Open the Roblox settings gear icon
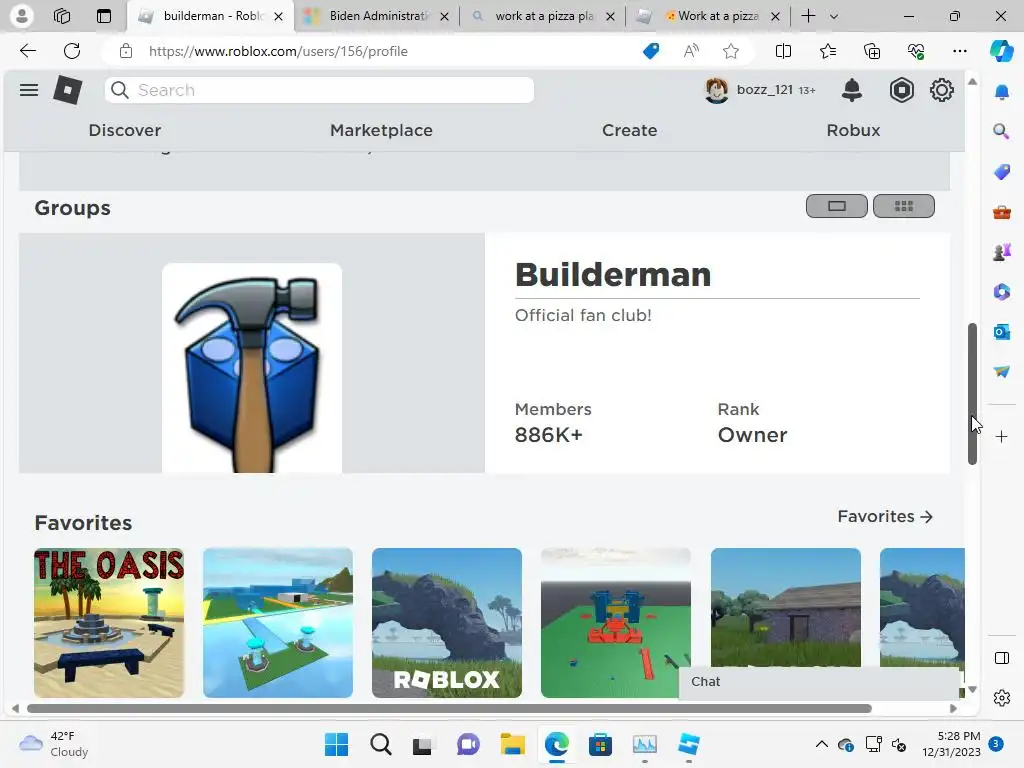This screenshot has width=1024, height=768. pos(942,90)
